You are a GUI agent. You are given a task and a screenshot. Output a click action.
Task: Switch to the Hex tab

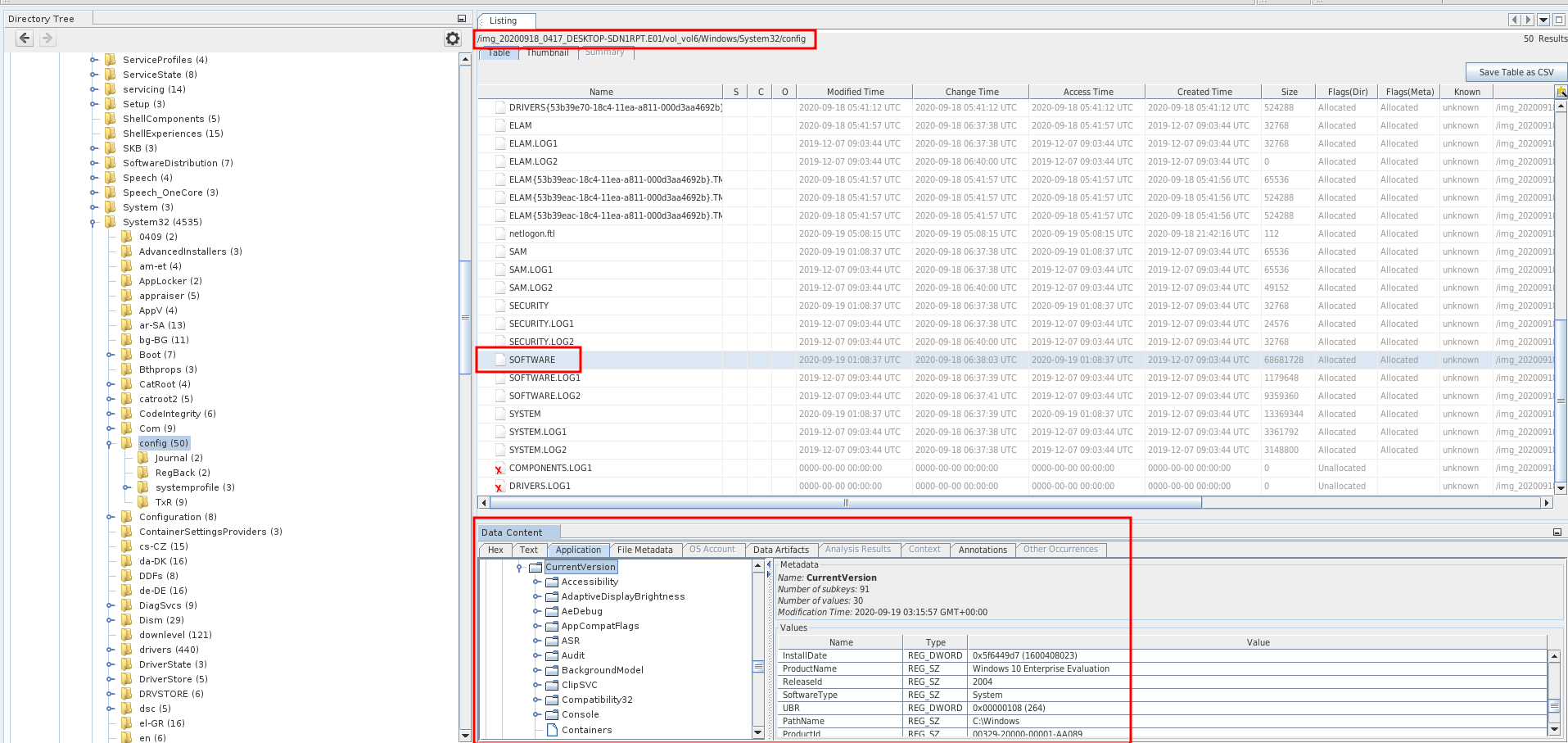(495, 550)
